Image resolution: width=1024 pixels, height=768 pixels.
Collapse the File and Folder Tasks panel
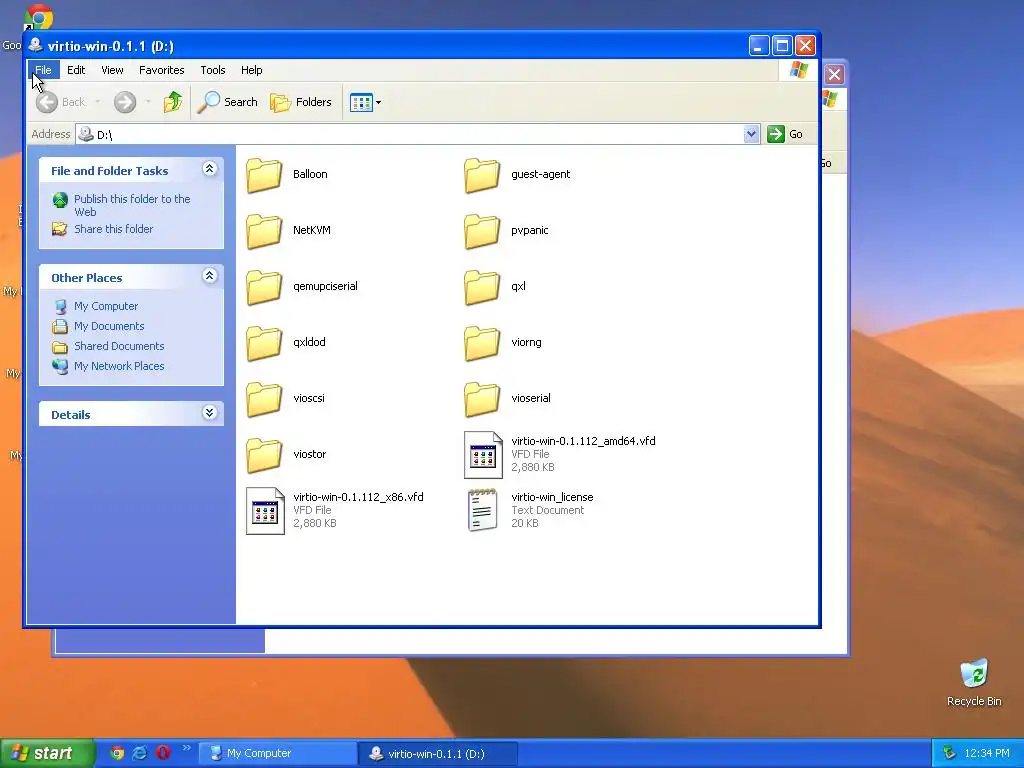click(210, 169)
